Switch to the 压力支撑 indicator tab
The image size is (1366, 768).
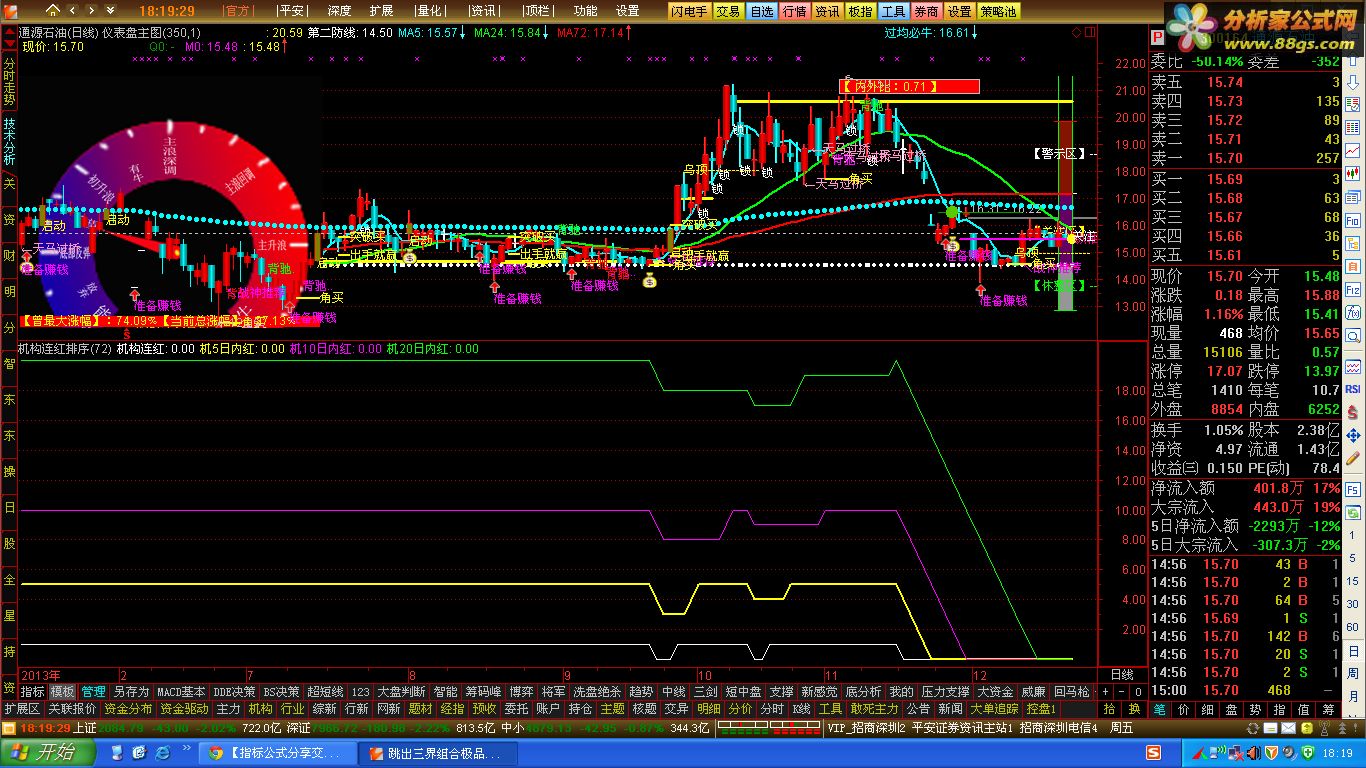click(x=945, y=691)
